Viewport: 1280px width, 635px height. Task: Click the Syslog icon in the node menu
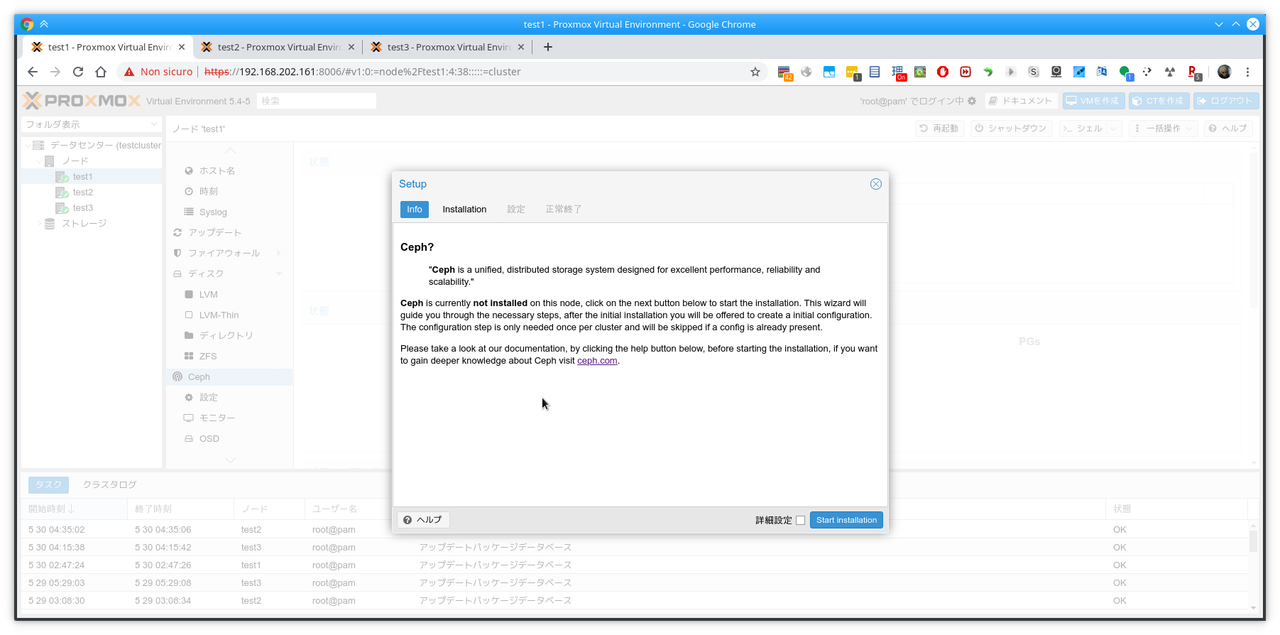(189, 212)
